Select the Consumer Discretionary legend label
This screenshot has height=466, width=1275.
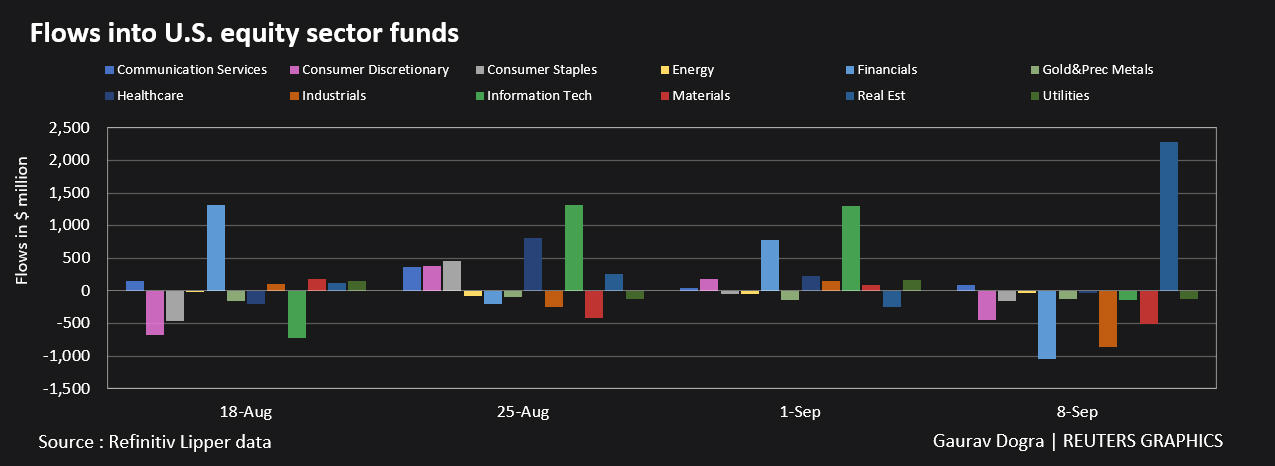[x=375, y=70]
